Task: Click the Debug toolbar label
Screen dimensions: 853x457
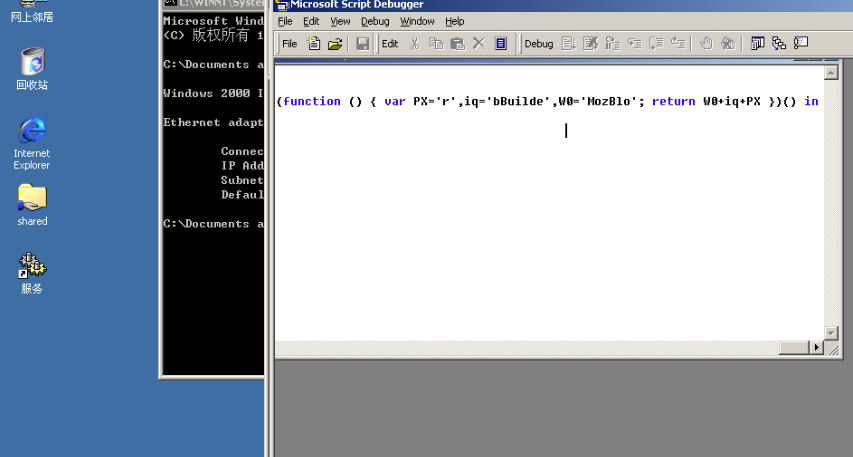Action: pos(539,44)
